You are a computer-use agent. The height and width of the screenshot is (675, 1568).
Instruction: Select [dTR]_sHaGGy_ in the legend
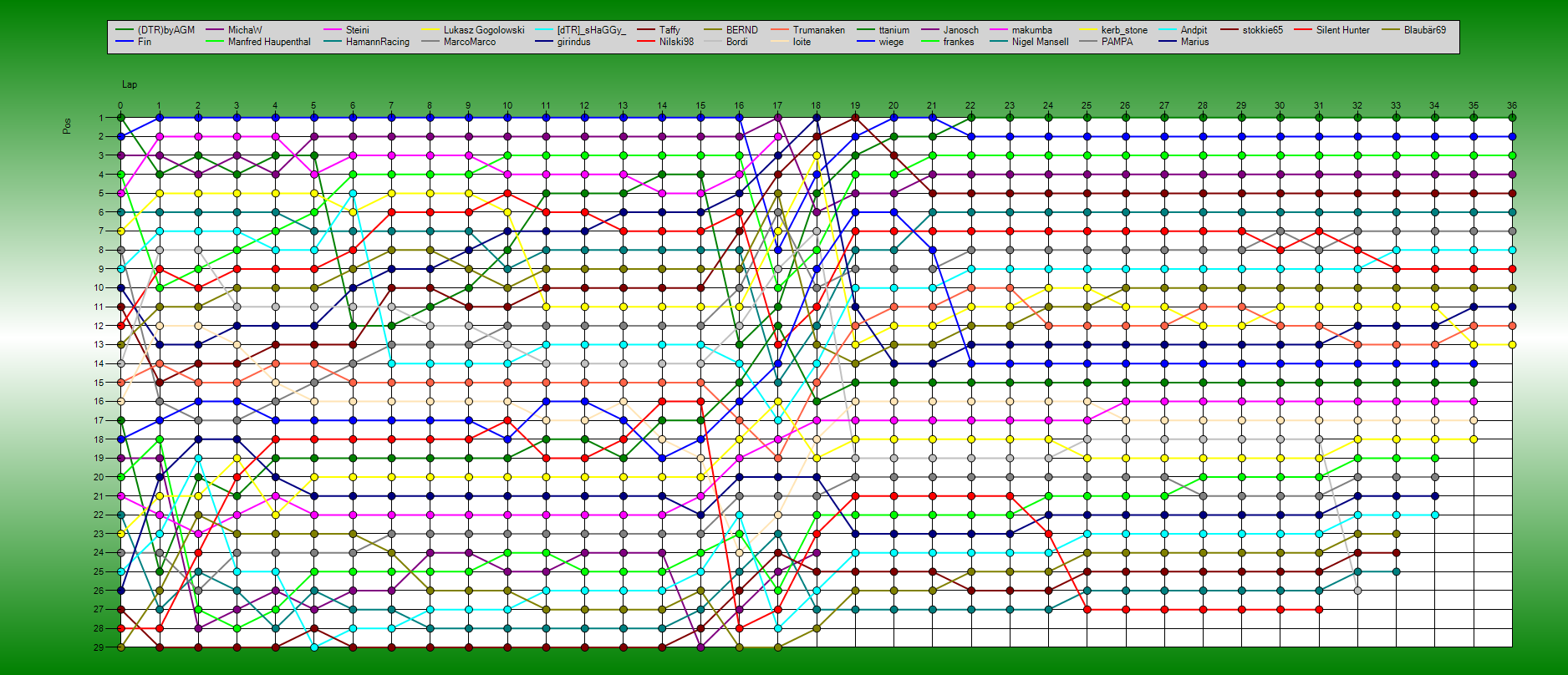pyautogui.click(x=592, y=30)
